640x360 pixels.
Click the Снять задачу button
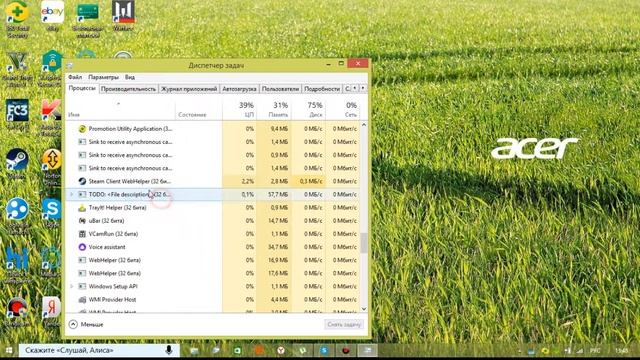click(x=344, y=324)
